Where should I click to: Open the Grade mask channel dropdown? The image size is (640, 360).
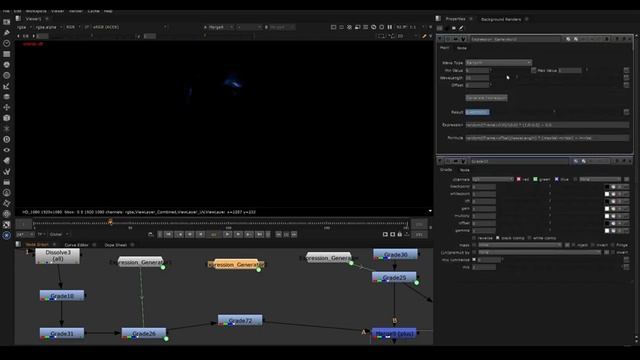(520, 245)
